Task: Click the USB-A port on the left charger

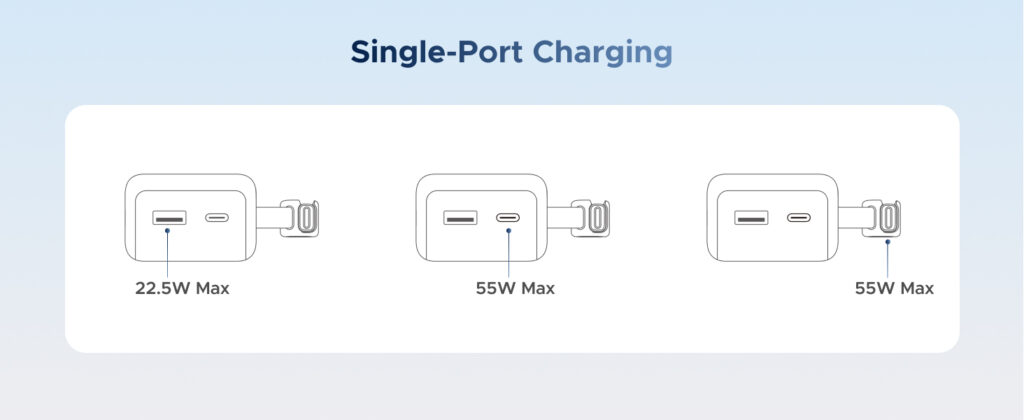Action: click(169, 218)
